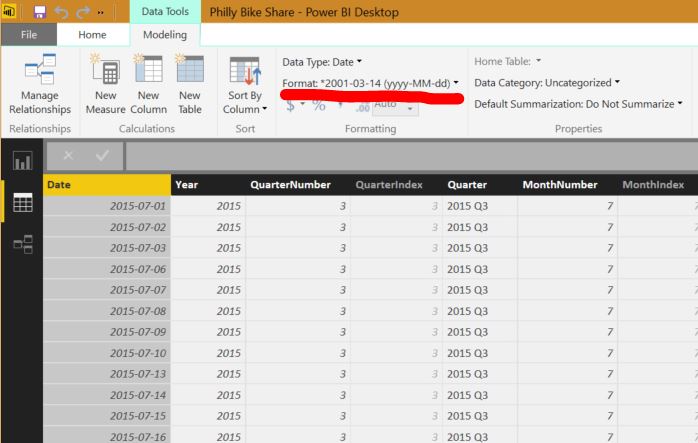Screen dimensions: 698x443
Task: Click MonthNumber cell in 2015-07-07 row
Action: [568, 290]
